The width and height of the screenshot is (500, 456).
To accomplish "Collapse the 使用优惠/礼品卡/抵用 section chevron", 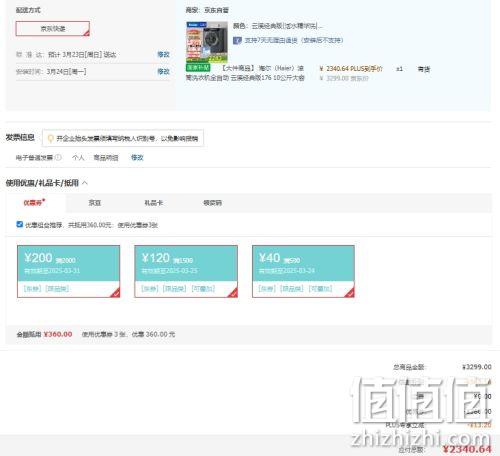I will tap(85, 183).
